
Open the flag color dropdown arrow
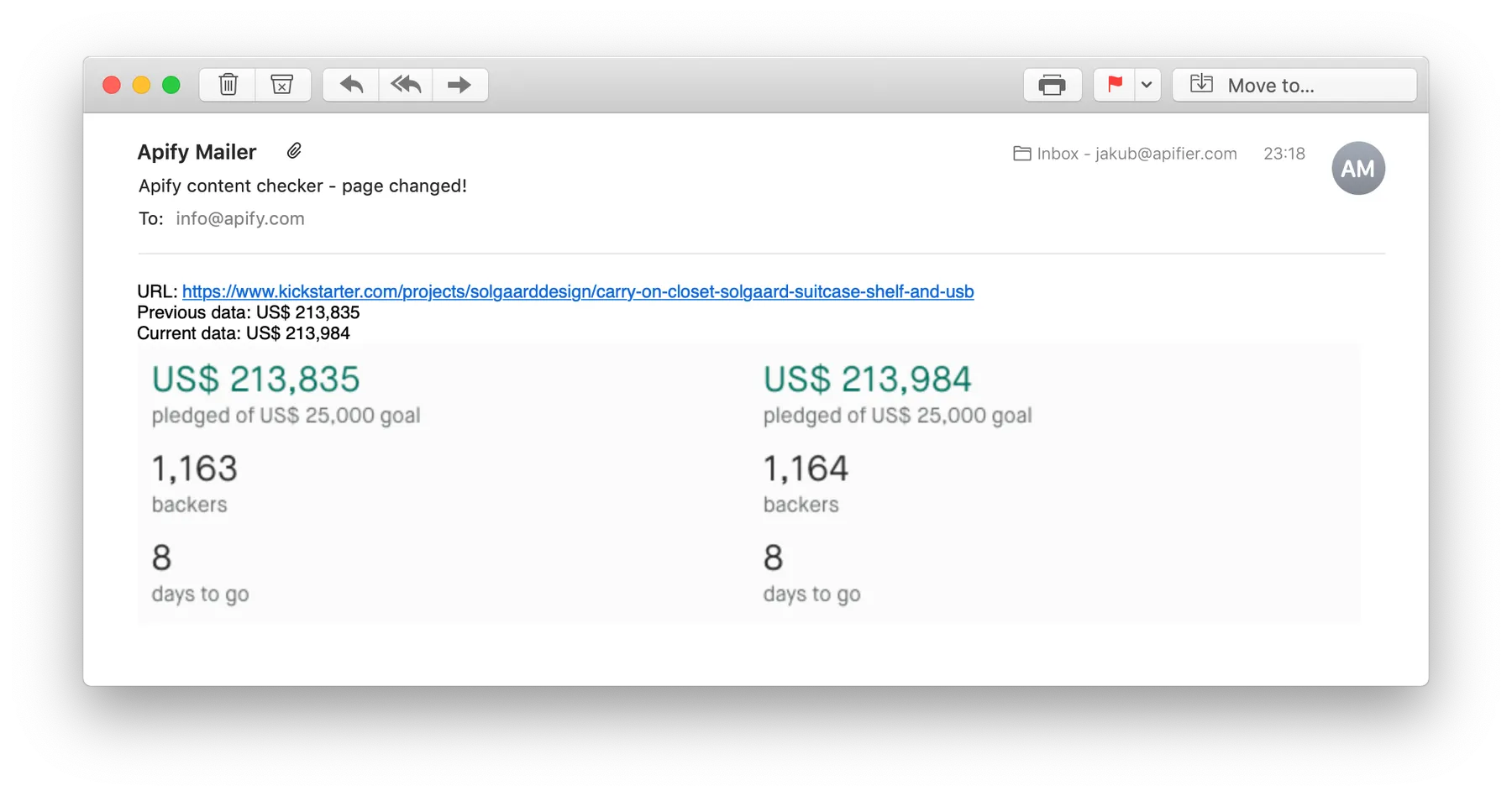(1147, 85)
